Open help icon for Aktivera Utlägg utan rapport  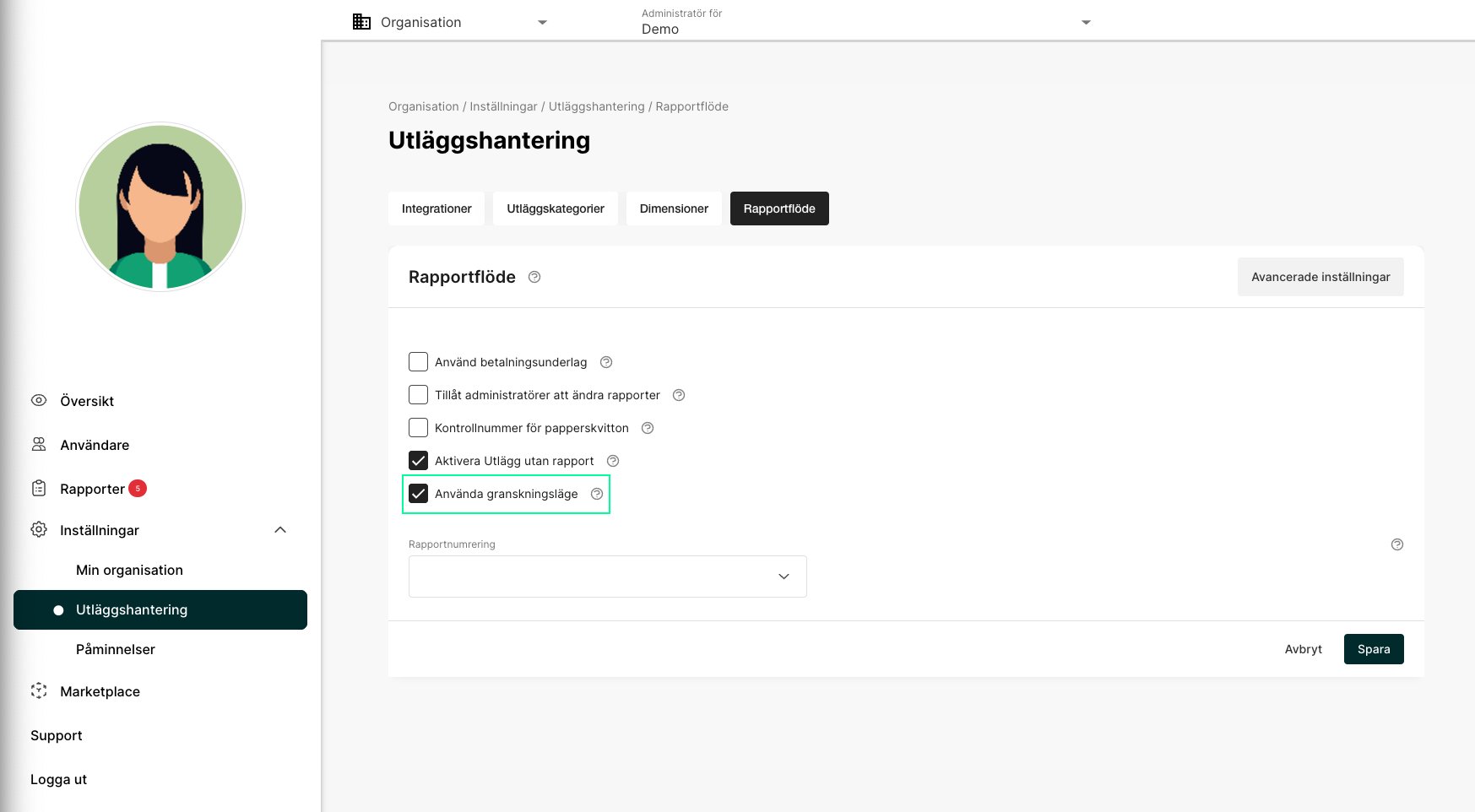613,461
